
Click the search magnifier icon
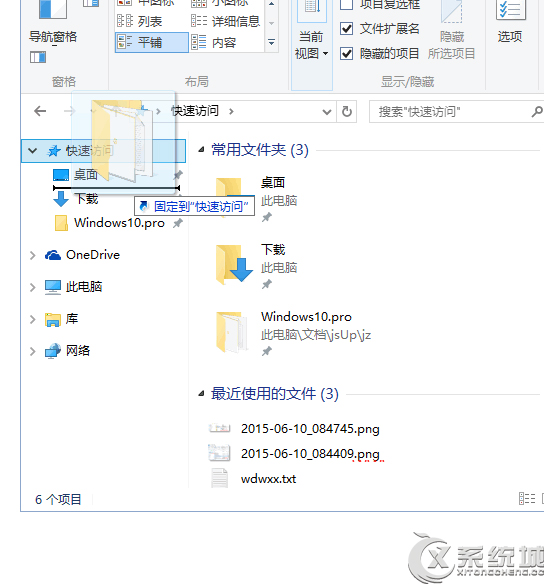coord(537,111)
